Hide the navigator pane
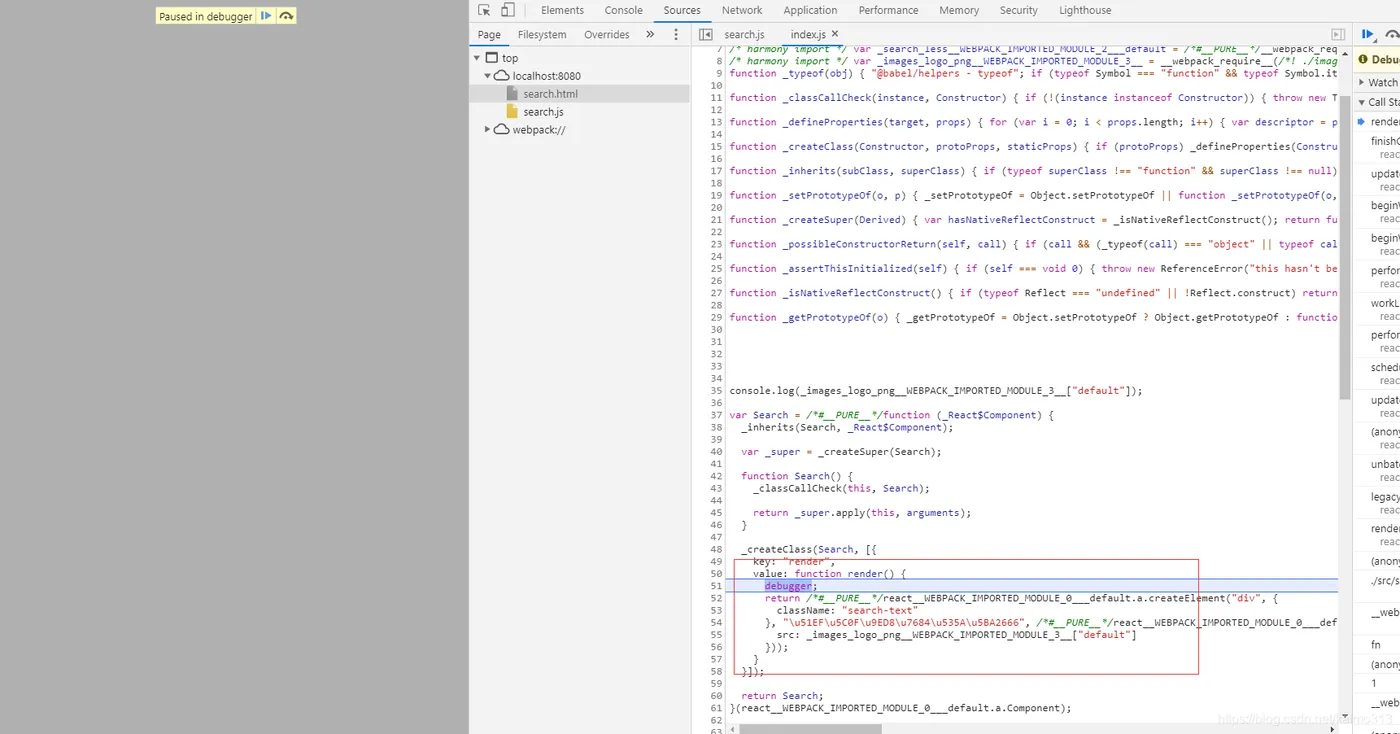The width and height of the screenshot is (1400, 734). coord(705,34)
